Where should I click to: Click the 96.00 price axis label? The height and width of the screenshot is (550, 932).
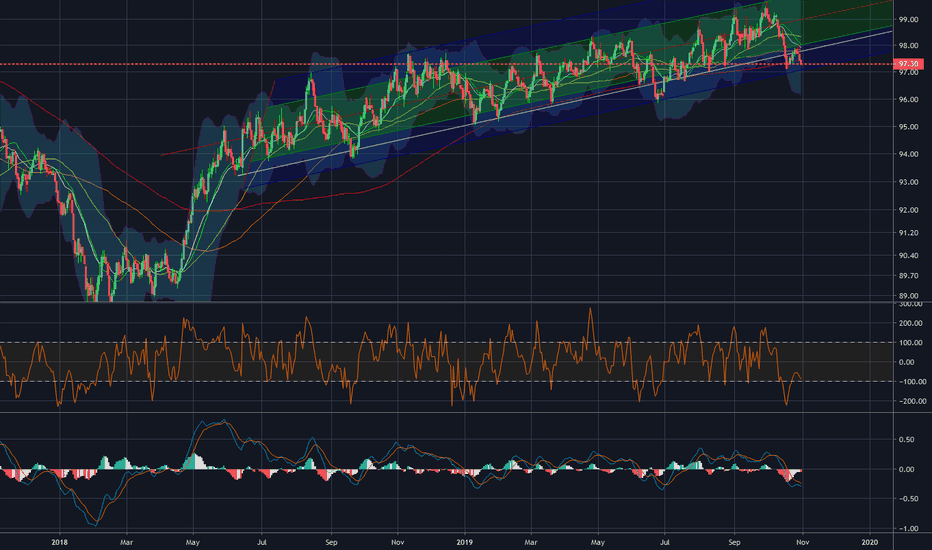[908, 100]
